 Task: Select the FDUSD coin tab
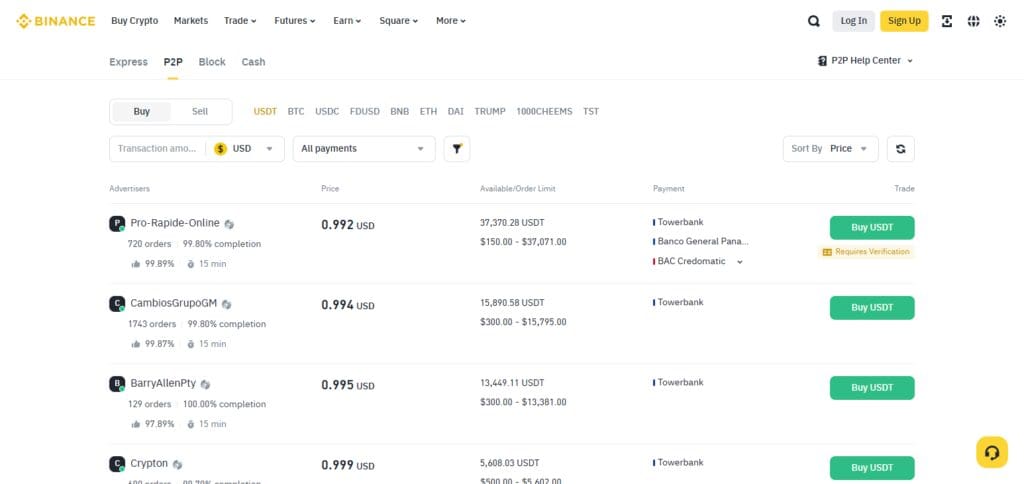(x=364, y=112)
